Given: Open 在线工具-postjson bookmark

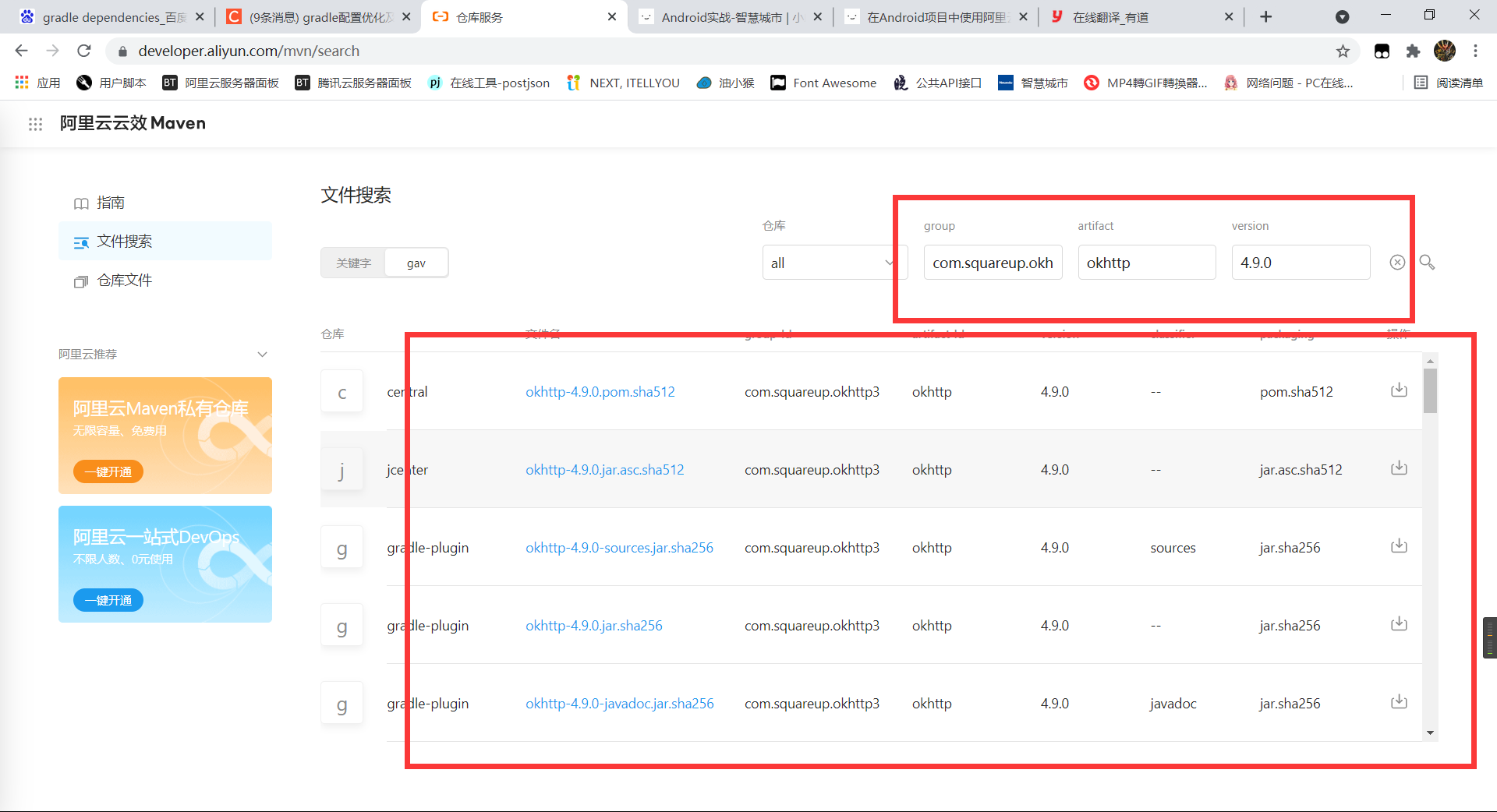Looking at the screenshot, I should [x=489, y=83].
